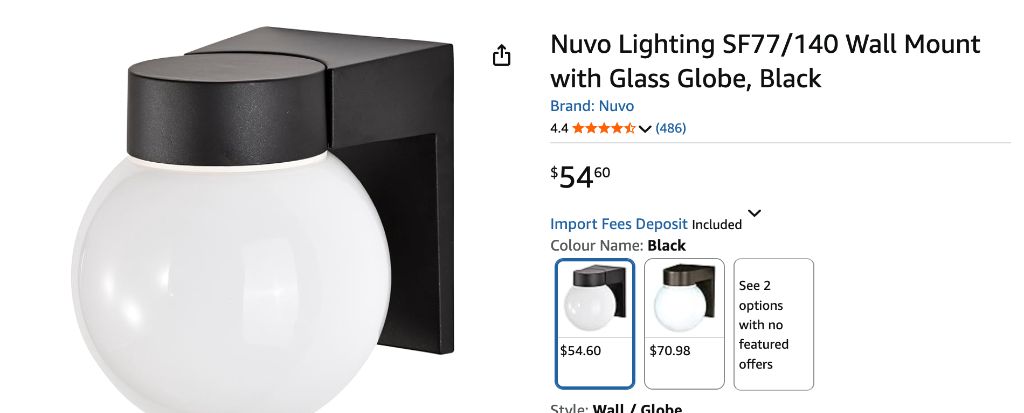
Task: Click the share icon beside the product image
Action: pyautogui.click(x=501, y=56)
